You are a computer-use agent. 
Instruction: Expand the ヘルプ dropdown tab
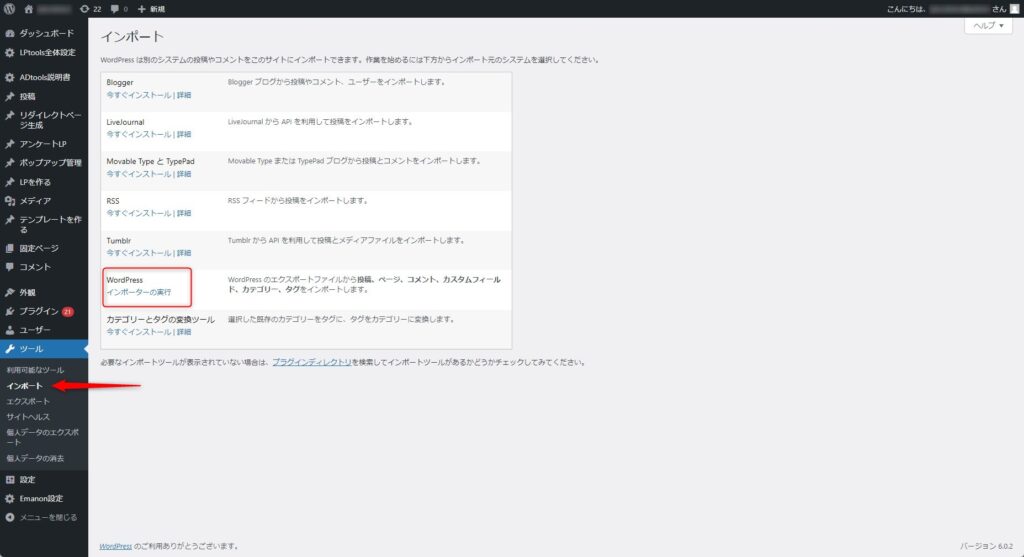[x=988, y=25]
